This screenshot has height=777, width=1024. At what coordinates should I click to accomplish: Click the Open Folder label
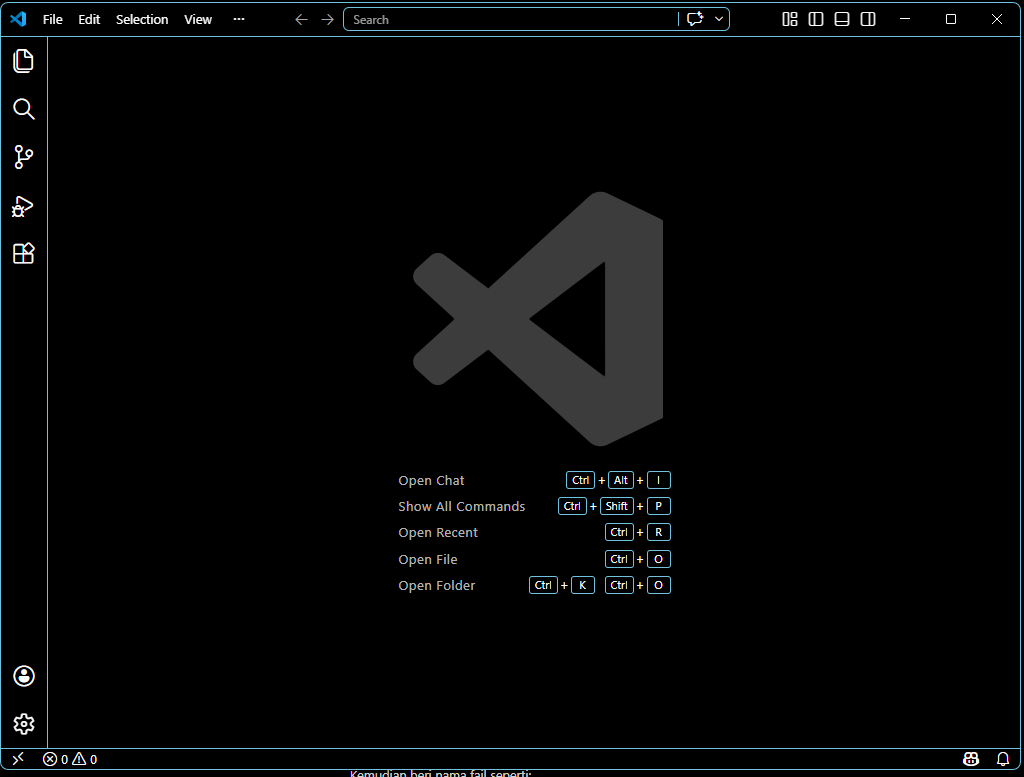click(437, 586)
